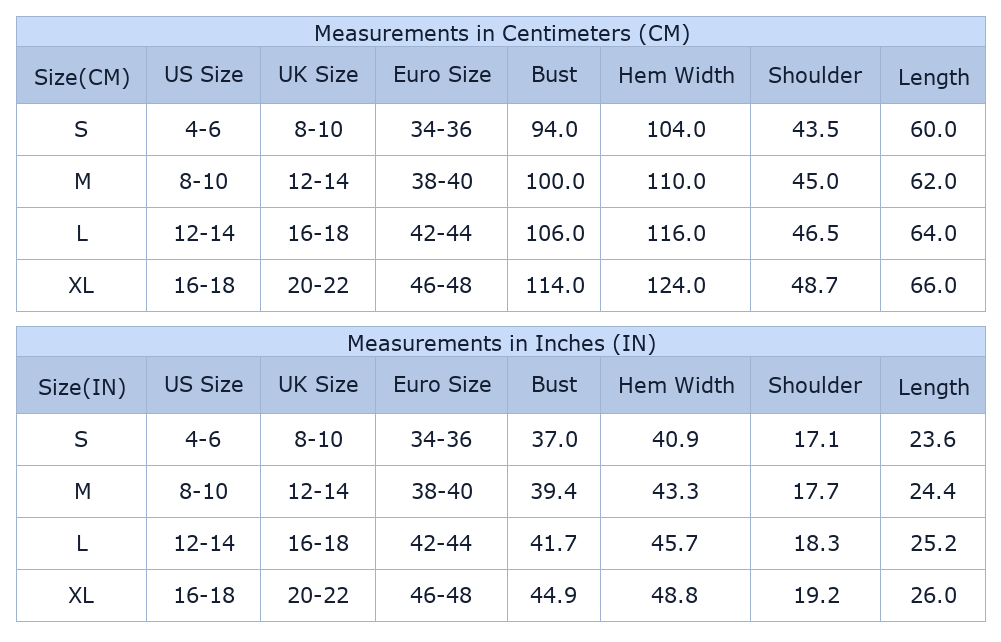Select the Length value 66.0
Viewport: 1001px width, 642px height.
(933, 285)
